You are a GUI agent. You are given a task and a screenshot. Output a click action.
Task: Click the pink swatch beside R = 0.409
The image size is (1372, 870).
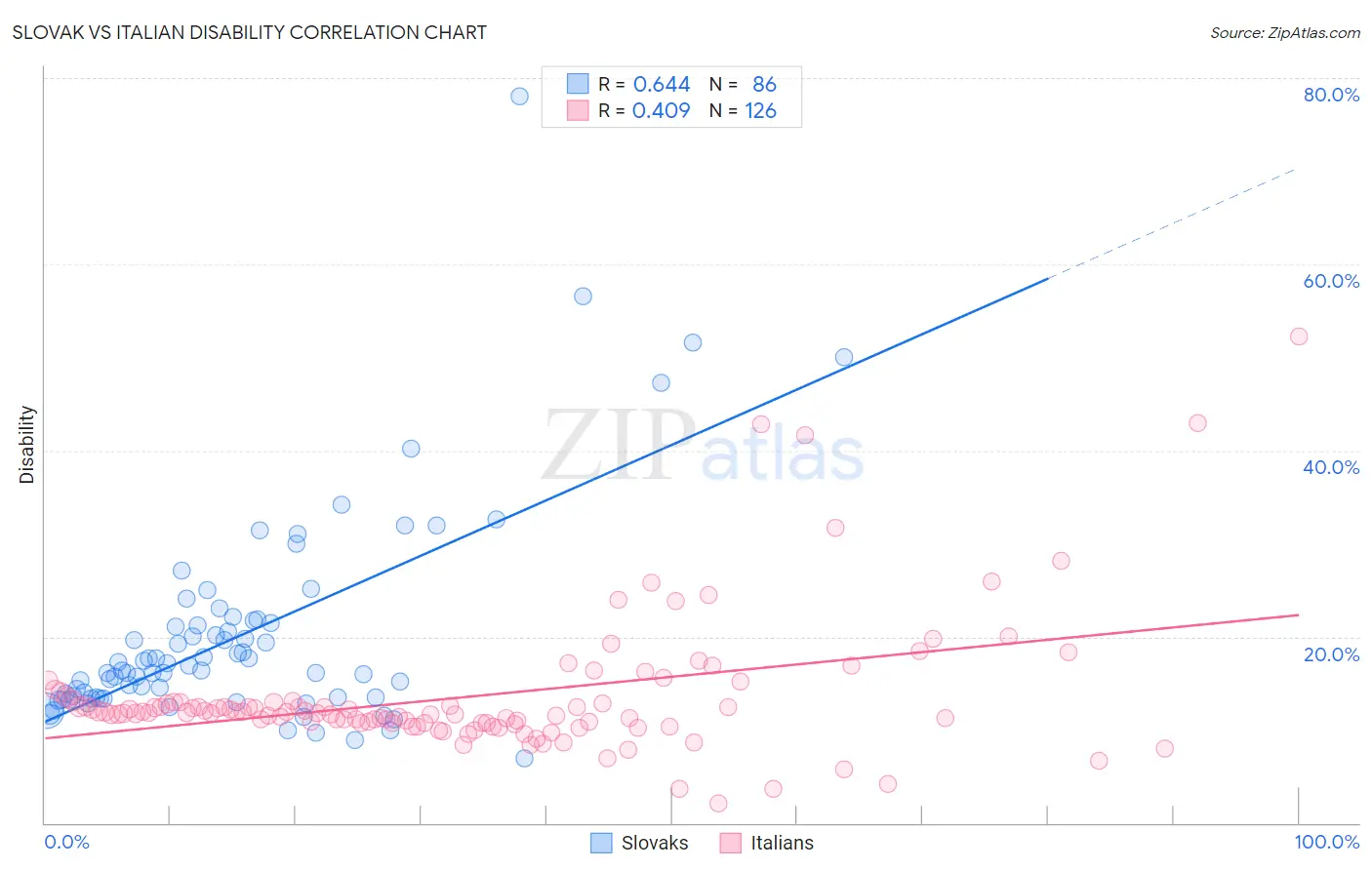tap(578, 110)
